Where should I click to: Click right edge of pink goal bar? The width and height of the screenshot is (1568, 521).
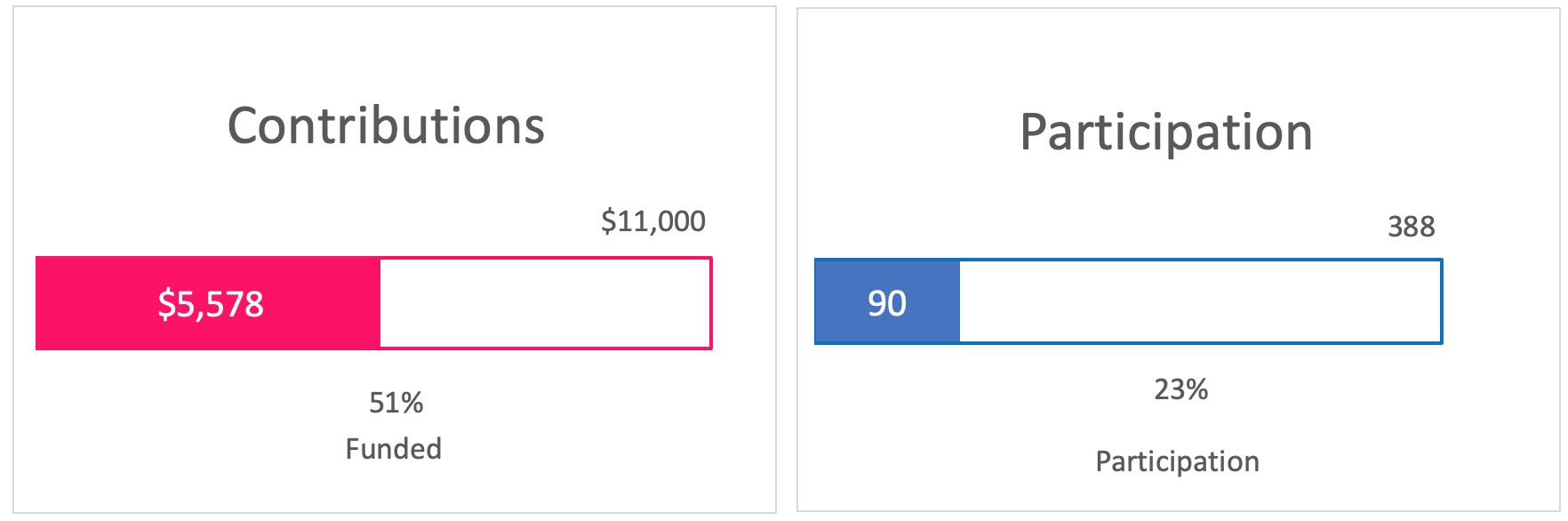(x=711, y=303)
